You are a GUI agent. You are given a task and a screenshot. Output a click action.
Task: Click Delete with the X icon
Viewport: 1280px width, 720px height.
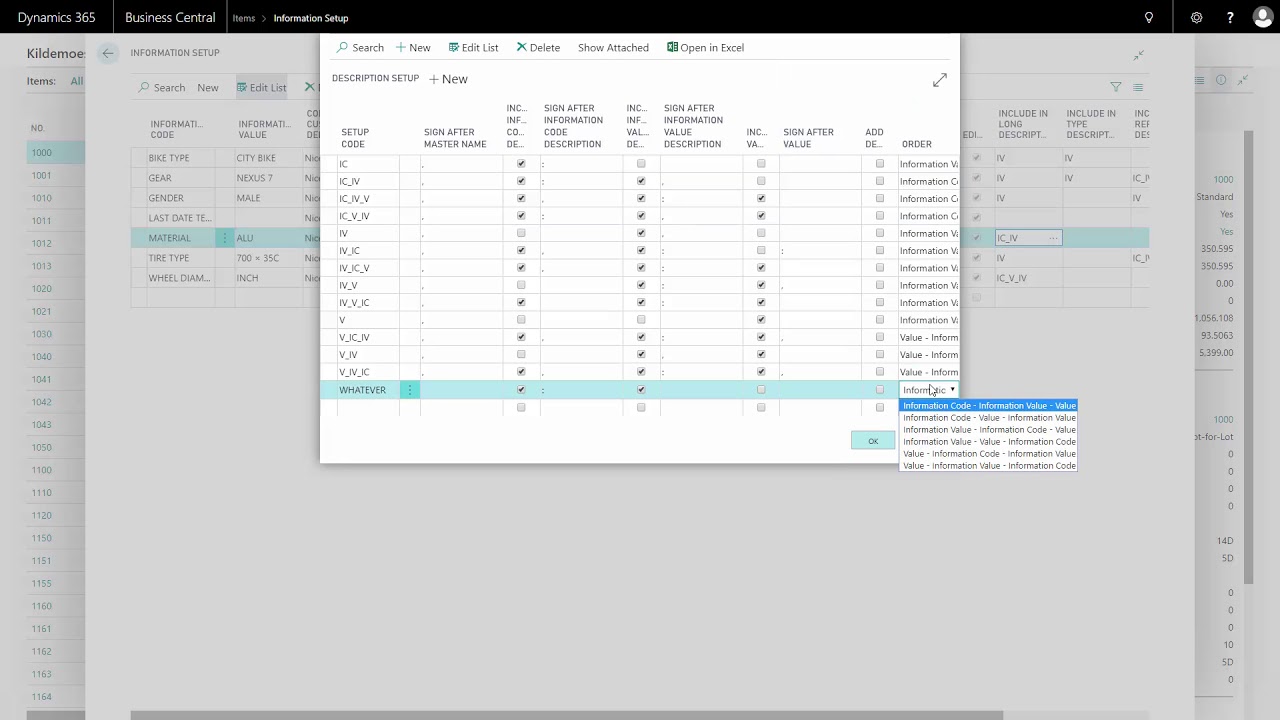pos(538,47)
